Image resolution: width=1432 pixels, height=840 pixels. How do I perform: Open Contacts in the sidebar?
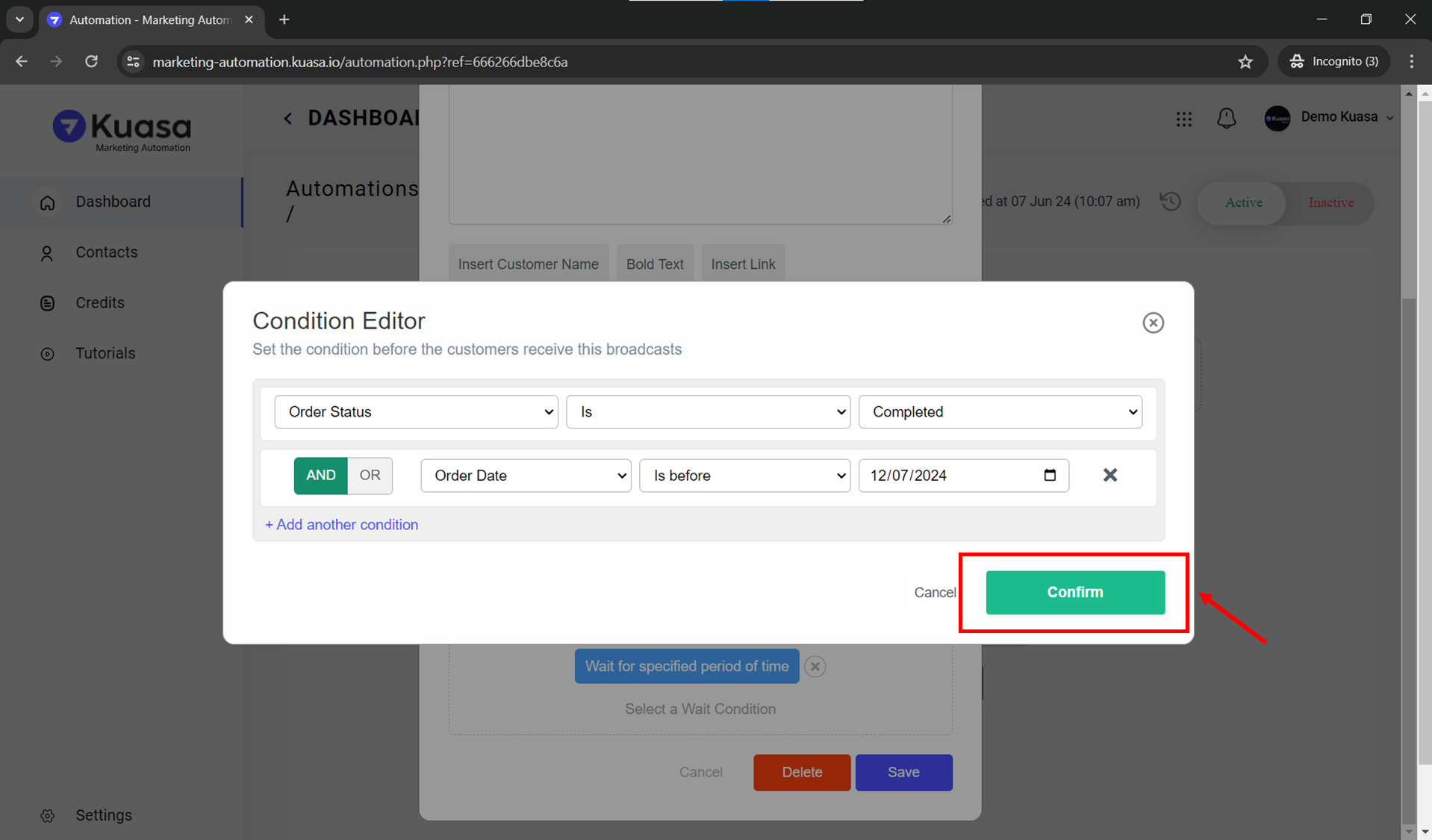point(106,252)
